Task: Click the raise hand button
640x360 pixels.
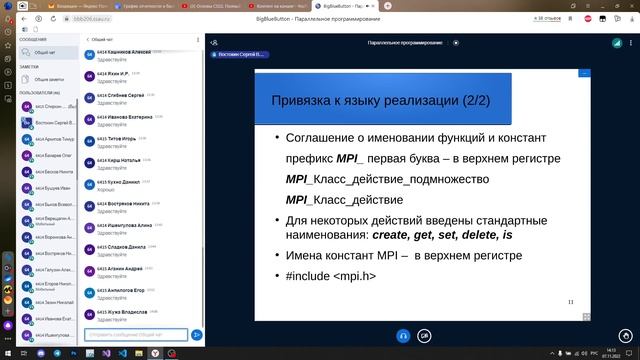Action: coord(625,336)
